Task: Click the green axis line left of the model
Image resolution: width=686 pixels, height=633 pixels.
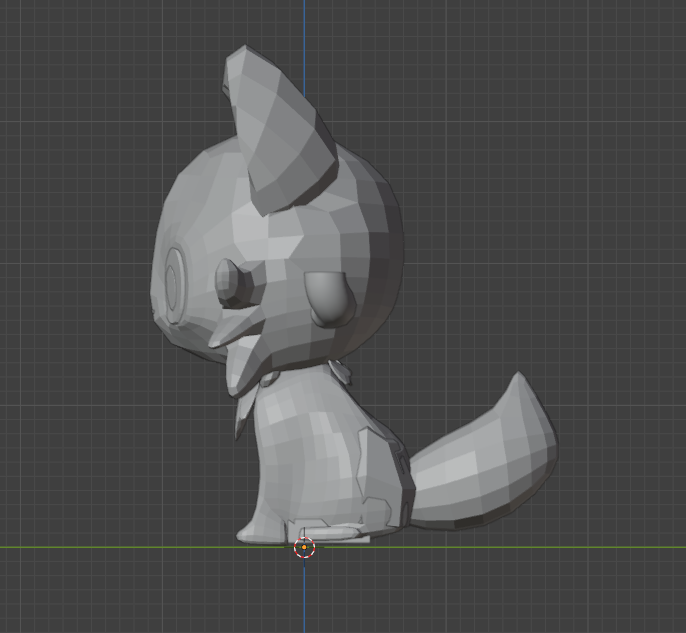Action: pyautogui.click(x=100, y=547)
